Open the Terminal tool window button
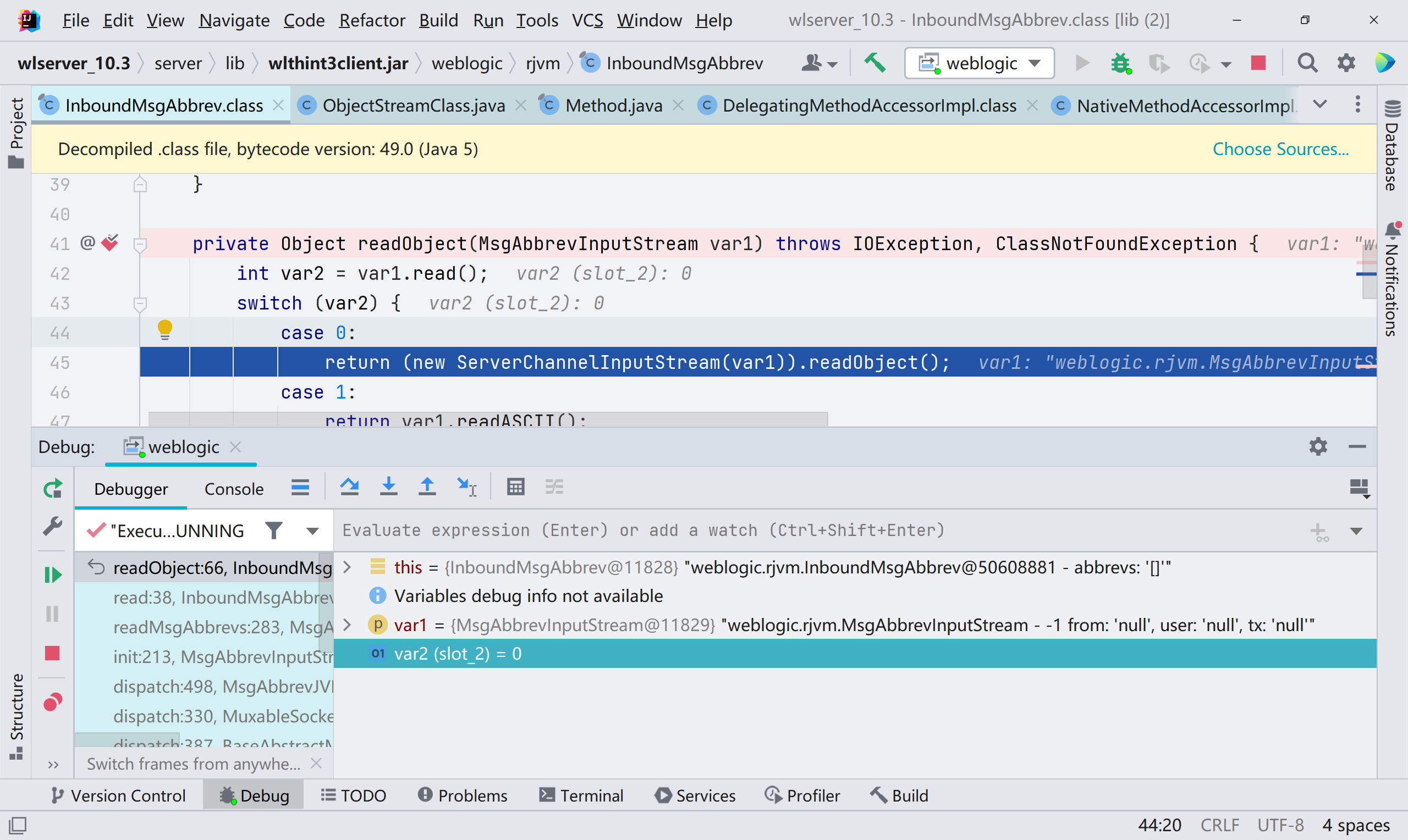This screenshot has width=1408, height=840. 581,795
